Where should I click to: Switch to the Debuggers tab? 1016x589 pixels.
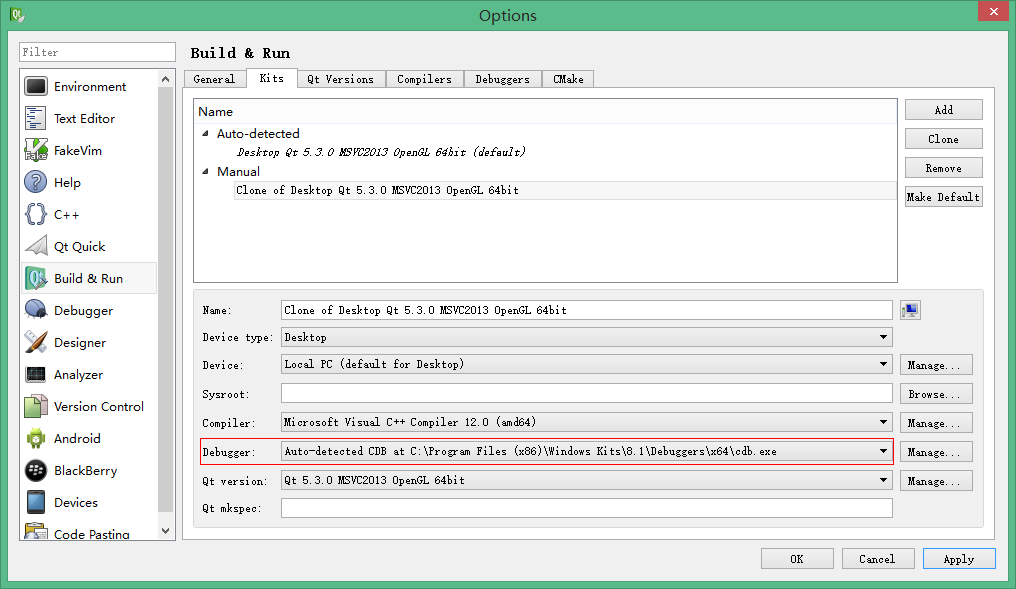click(502, 78)
